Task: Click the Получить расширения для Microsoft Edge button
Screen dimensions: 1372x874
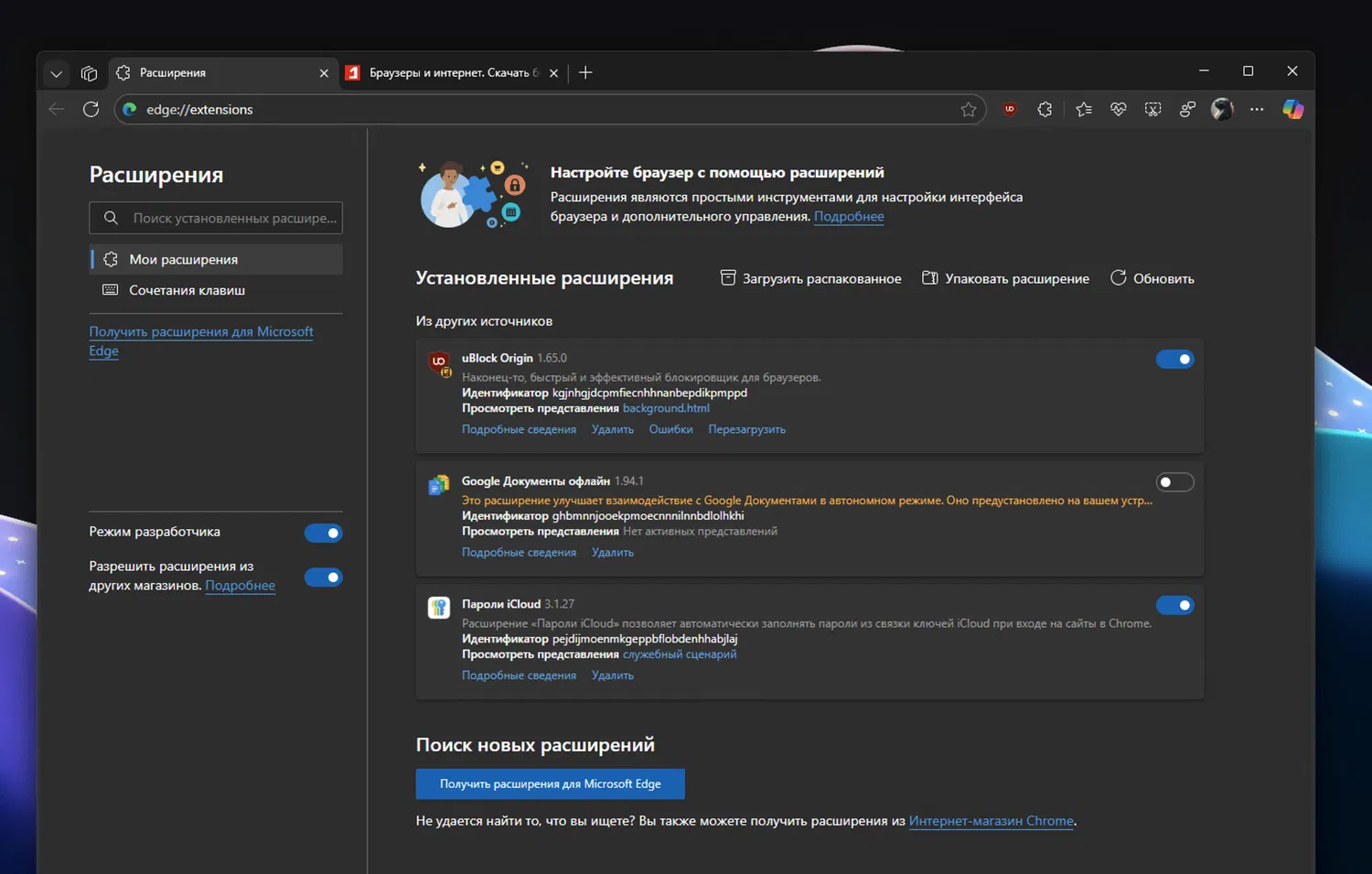Action: coord(550,783)
